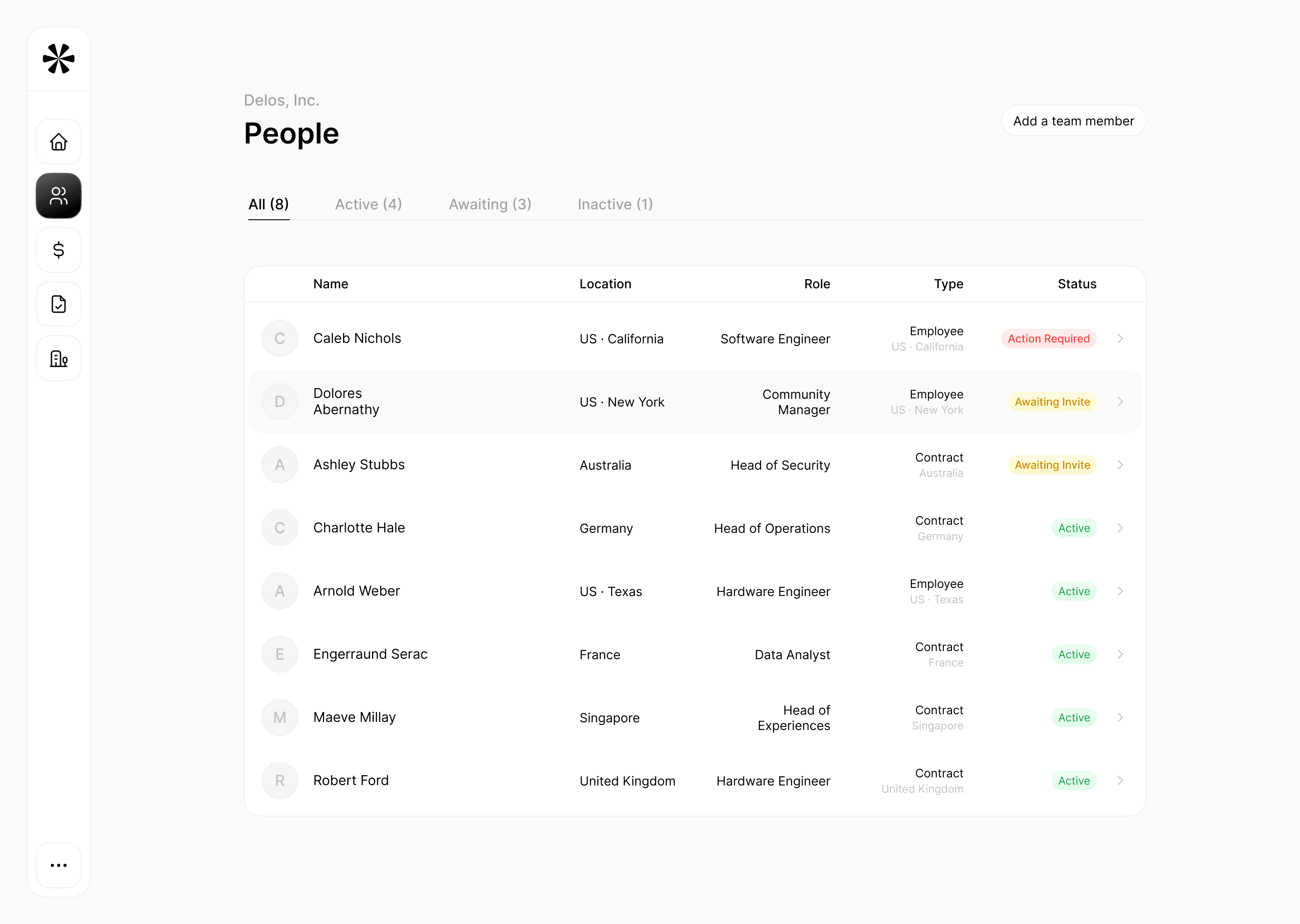
Task: Open the dollar sign payments icon
Action: point(59,250)
